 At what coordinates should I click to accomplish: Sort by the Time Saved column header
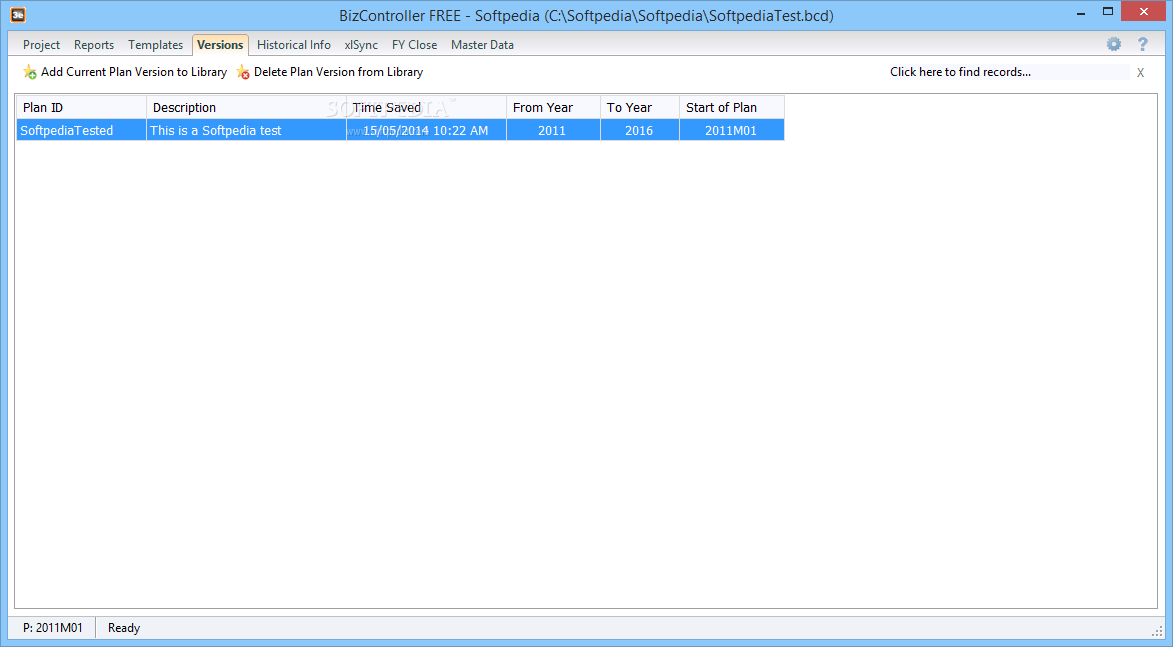(x=426, y=108)
